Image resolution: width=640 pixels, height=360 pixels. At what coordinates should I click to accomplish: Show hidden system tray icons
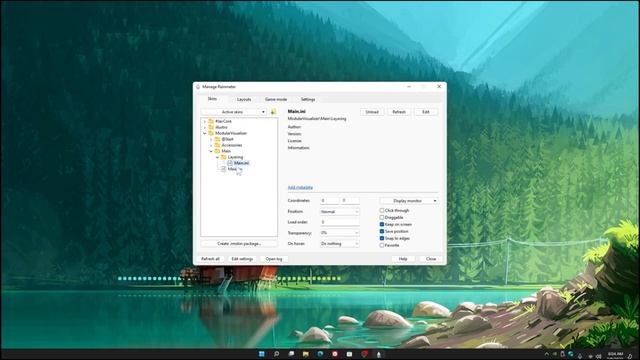547,354
